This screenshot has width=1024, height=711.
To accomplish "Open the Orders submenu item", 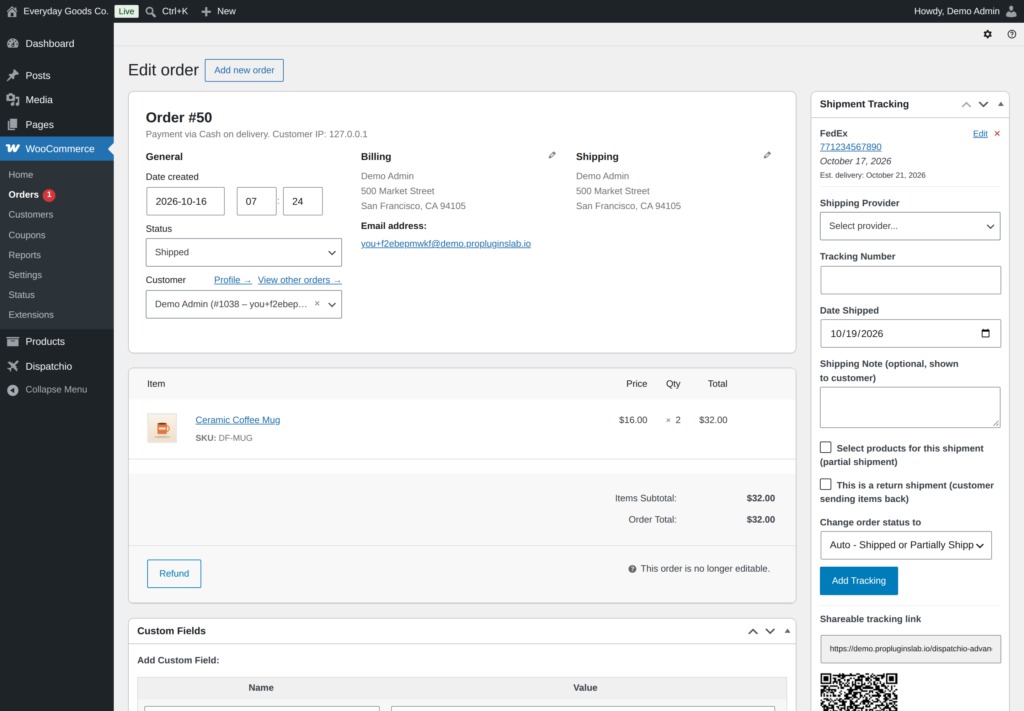I will pyautogui.click(x=24, y=195).
